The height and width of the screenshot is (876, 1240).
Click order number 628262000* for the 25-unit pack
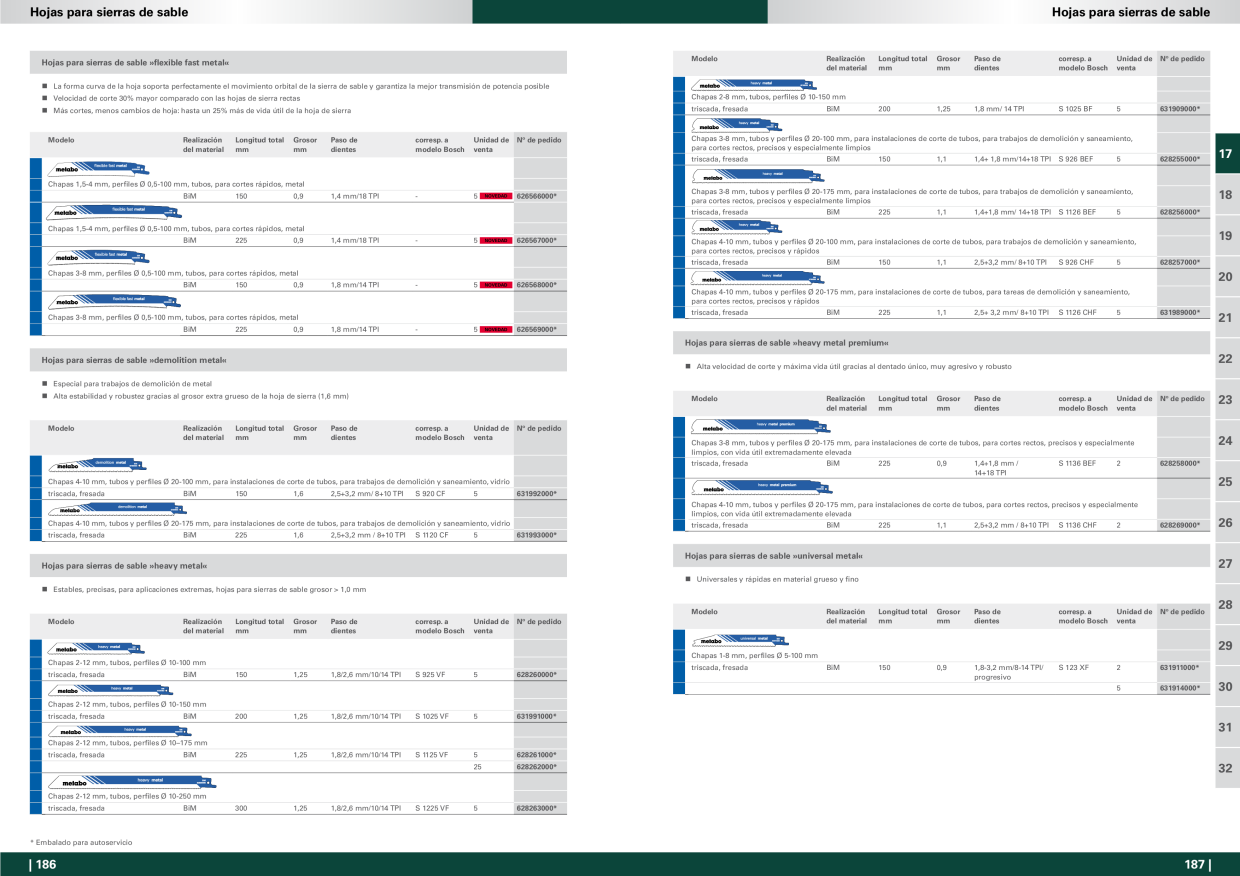coord(536,767)
